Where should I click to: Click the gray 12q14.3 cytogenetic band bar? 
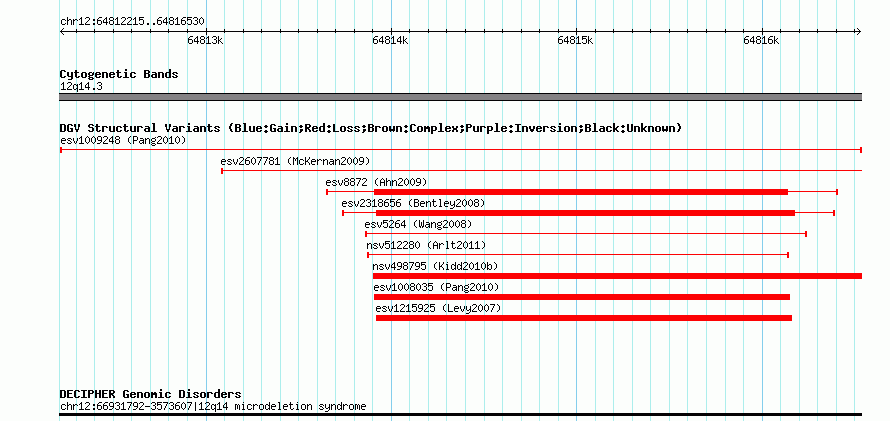(461, 97)
